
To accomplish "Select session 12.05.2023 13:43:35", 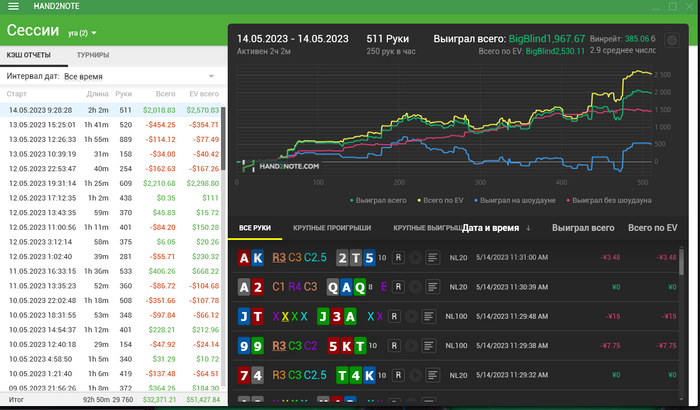I will [x=111, y=213].
